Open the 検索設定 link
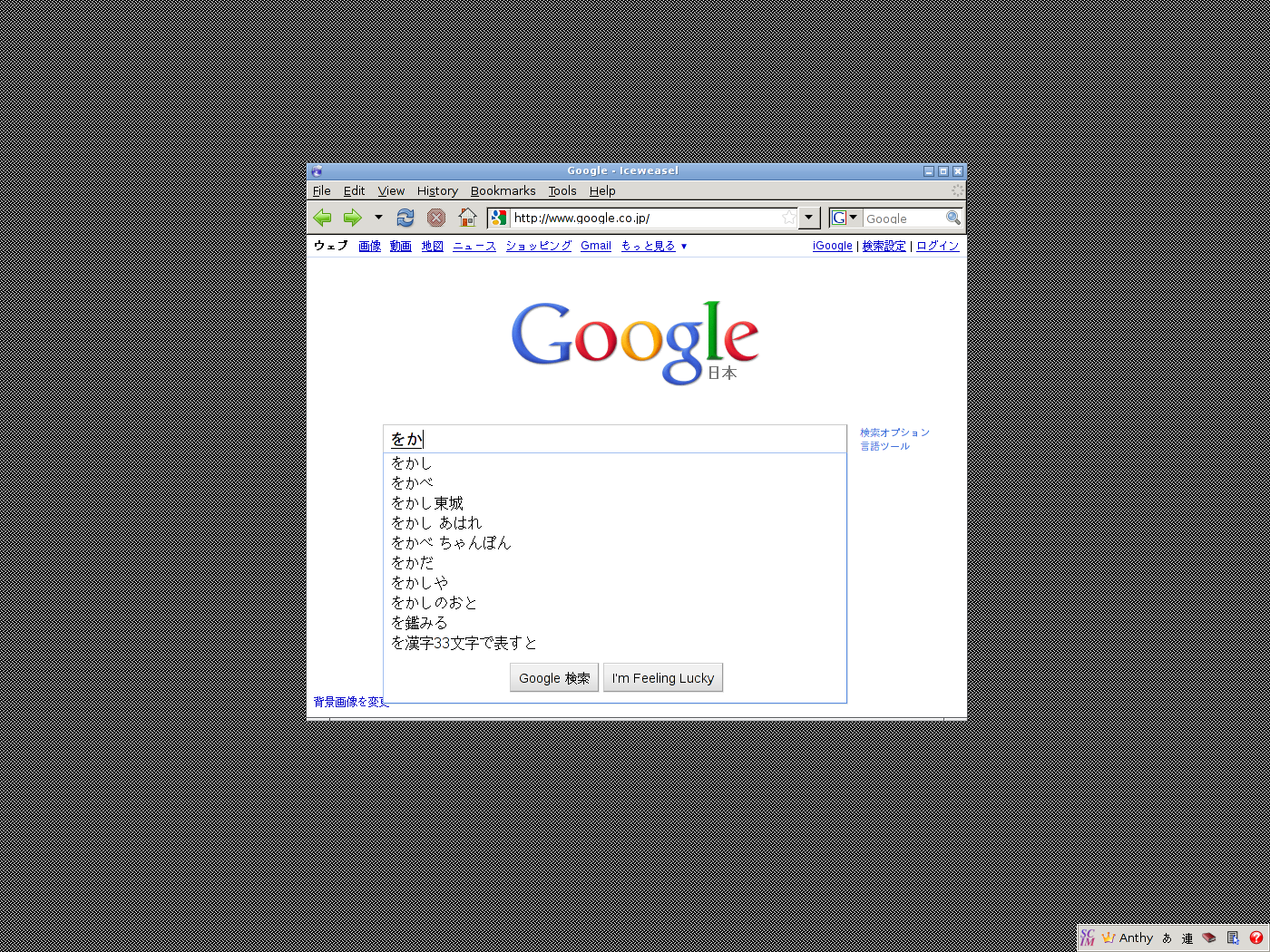This screenshot has height=952, width=1270. coord(884,246)
